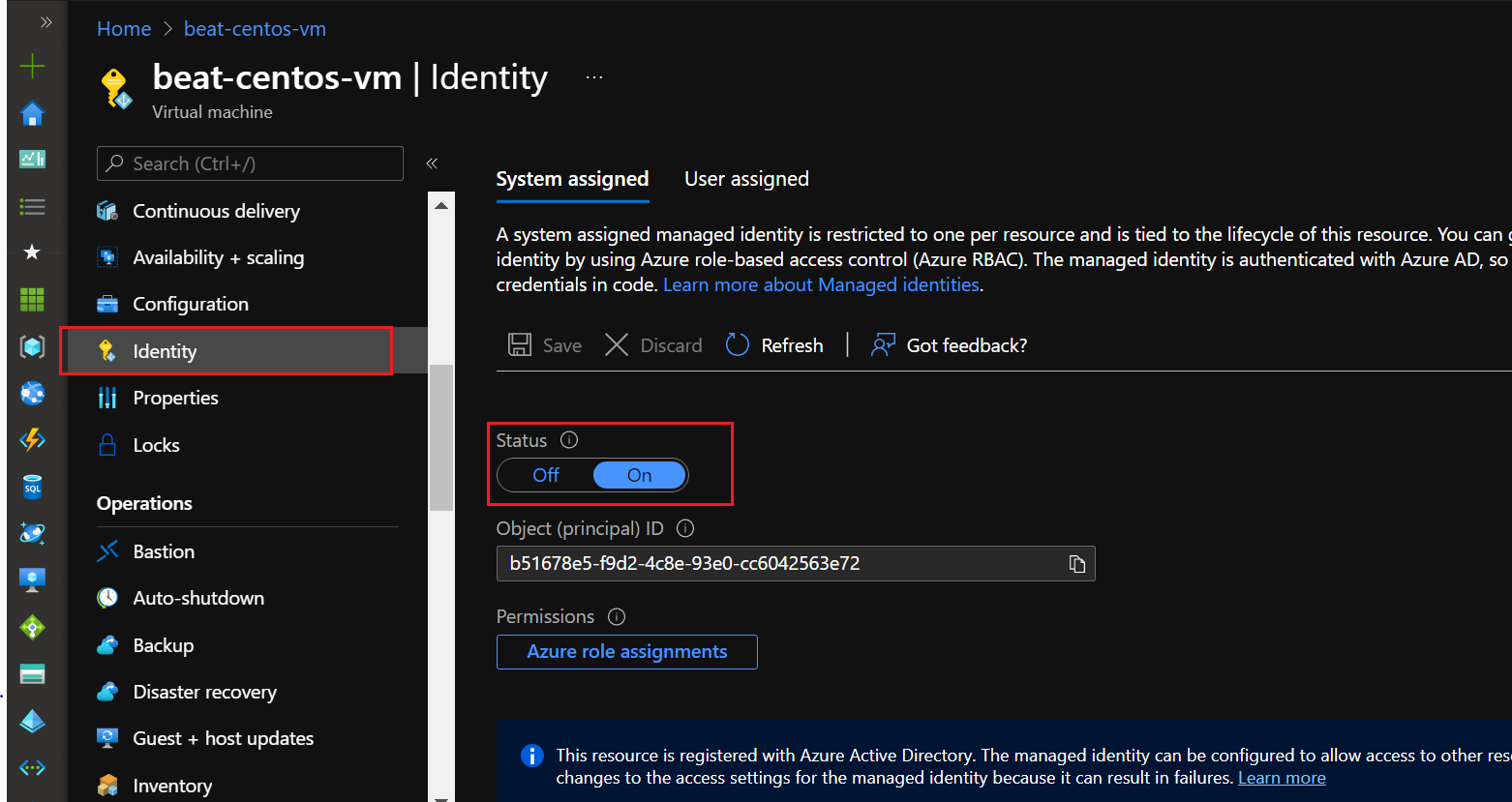Set the Status toggle to On
The width and height of the screenshot is (1512, 802).
point(639,475)
